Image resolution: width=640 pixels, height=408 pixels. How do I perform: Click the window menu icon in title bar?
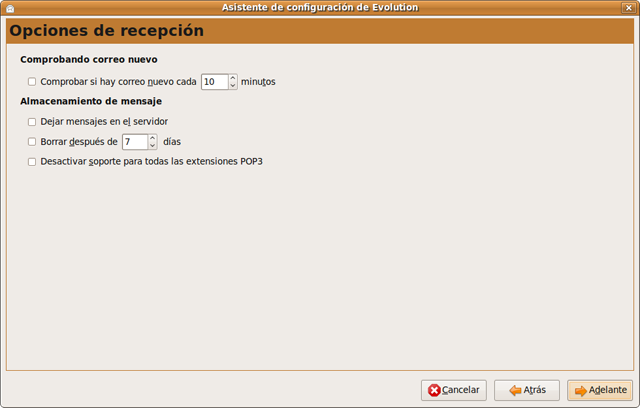pos(9,8)
